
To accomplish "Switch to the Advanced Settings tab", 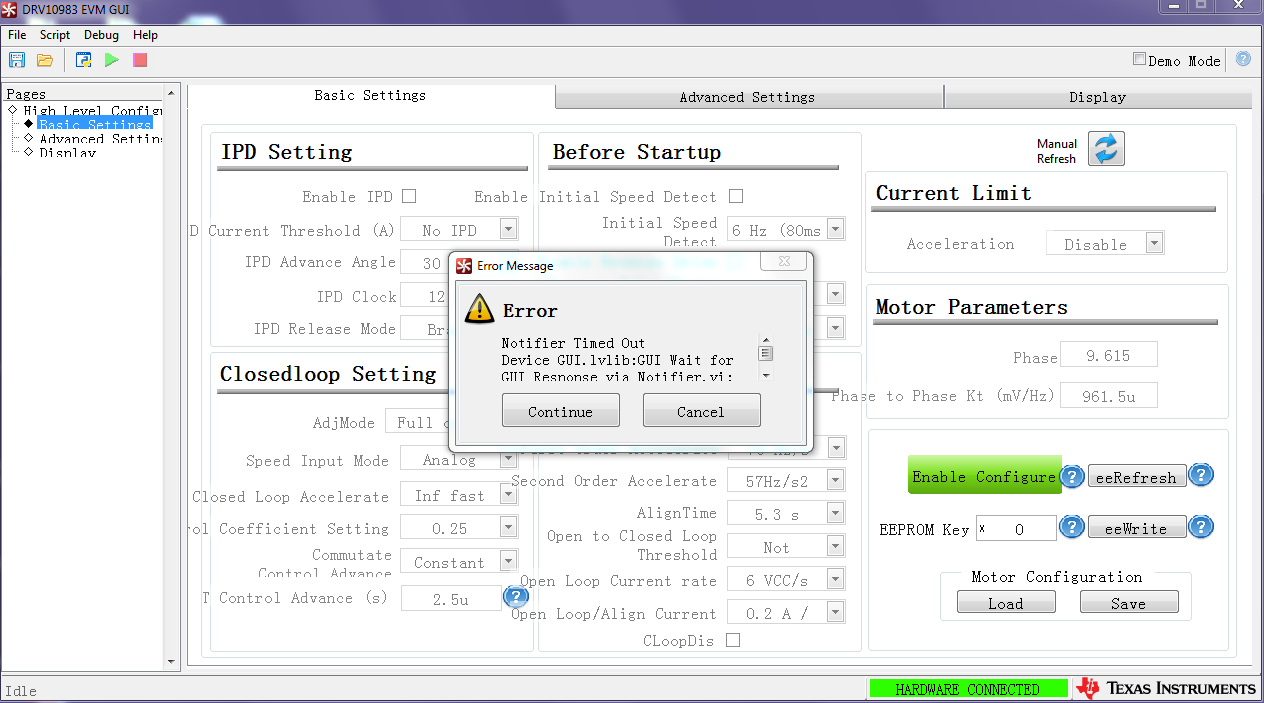I will tap(748, 97).
